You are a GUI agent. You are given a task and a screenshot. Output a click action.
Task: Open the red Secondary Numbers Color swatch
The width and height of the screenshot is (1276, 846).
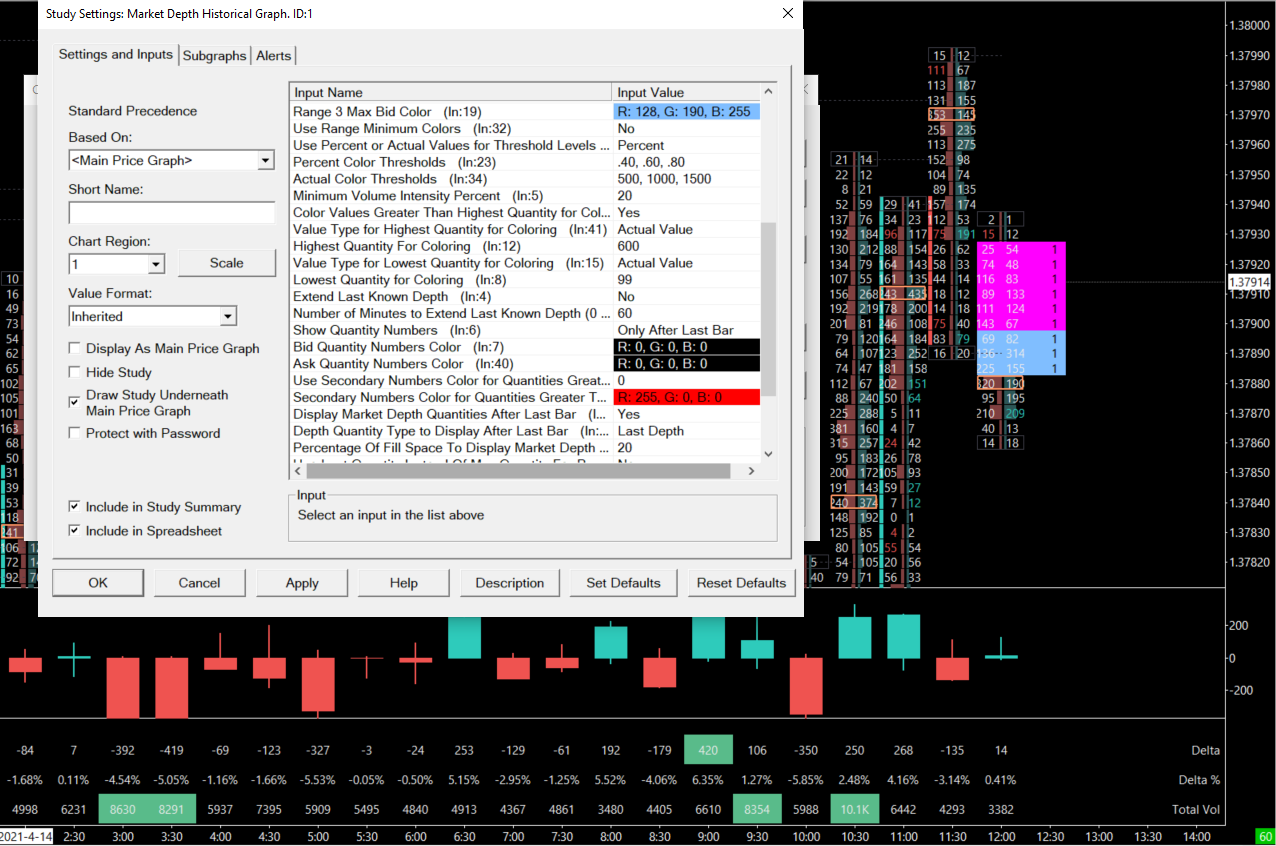(686, 397)
